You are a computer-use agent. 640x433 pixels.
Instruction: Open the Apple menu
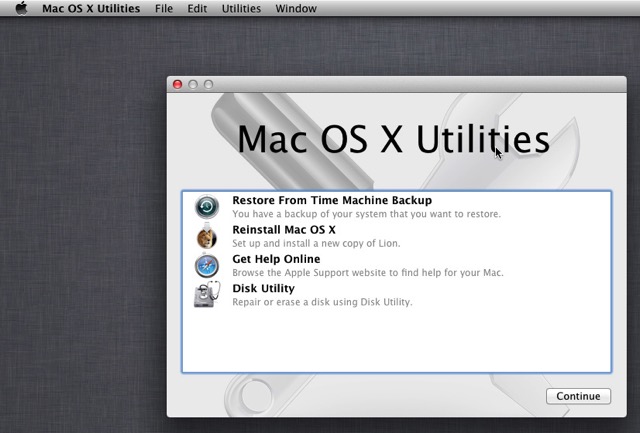coord(21,8)
